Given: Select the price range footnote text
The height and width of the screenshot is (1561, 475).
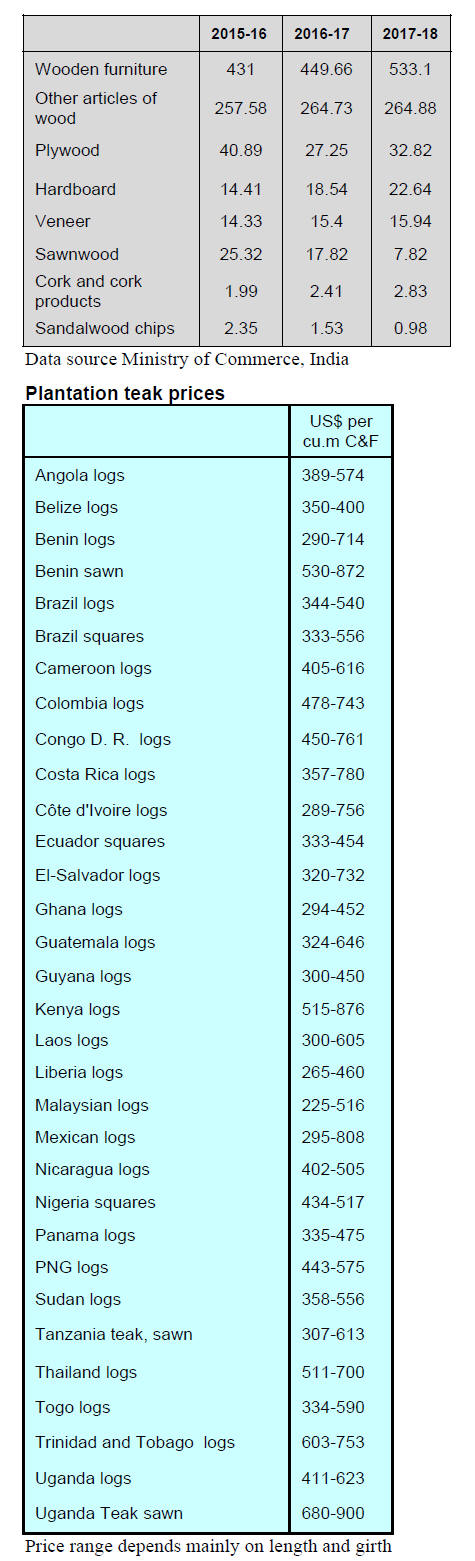Looking at the screenshot, I should (208, 1546).
